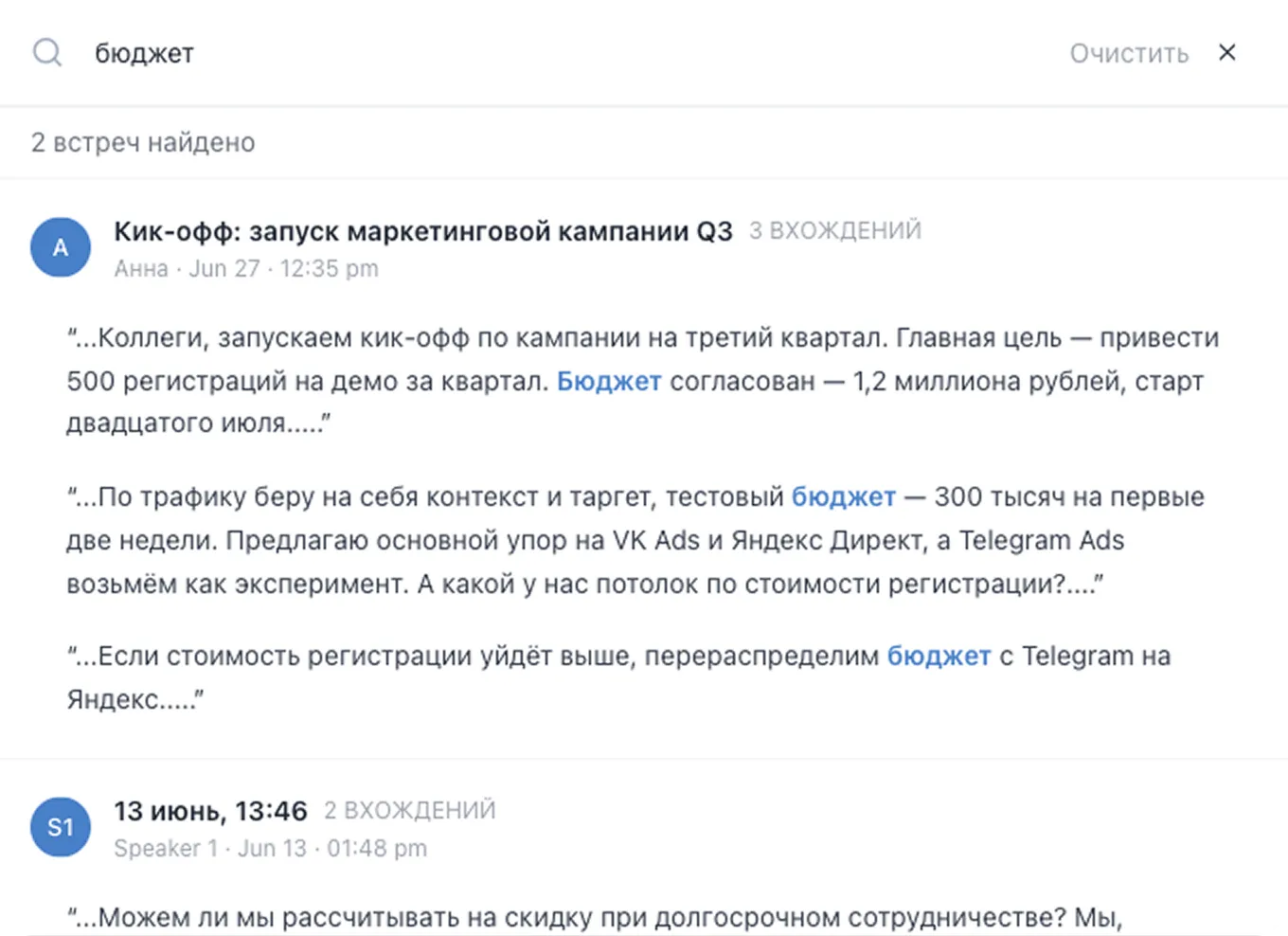
Task: Click Speaker 1 · Jun 13 · 01:48 pm text
Action: coord(271,849)
